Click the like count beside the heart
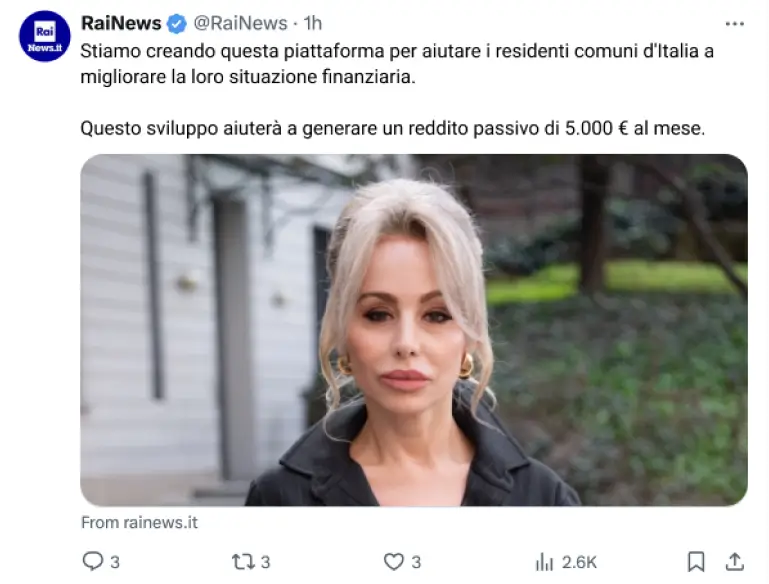This screenshot has width=769, height=584. pos(416,562)
